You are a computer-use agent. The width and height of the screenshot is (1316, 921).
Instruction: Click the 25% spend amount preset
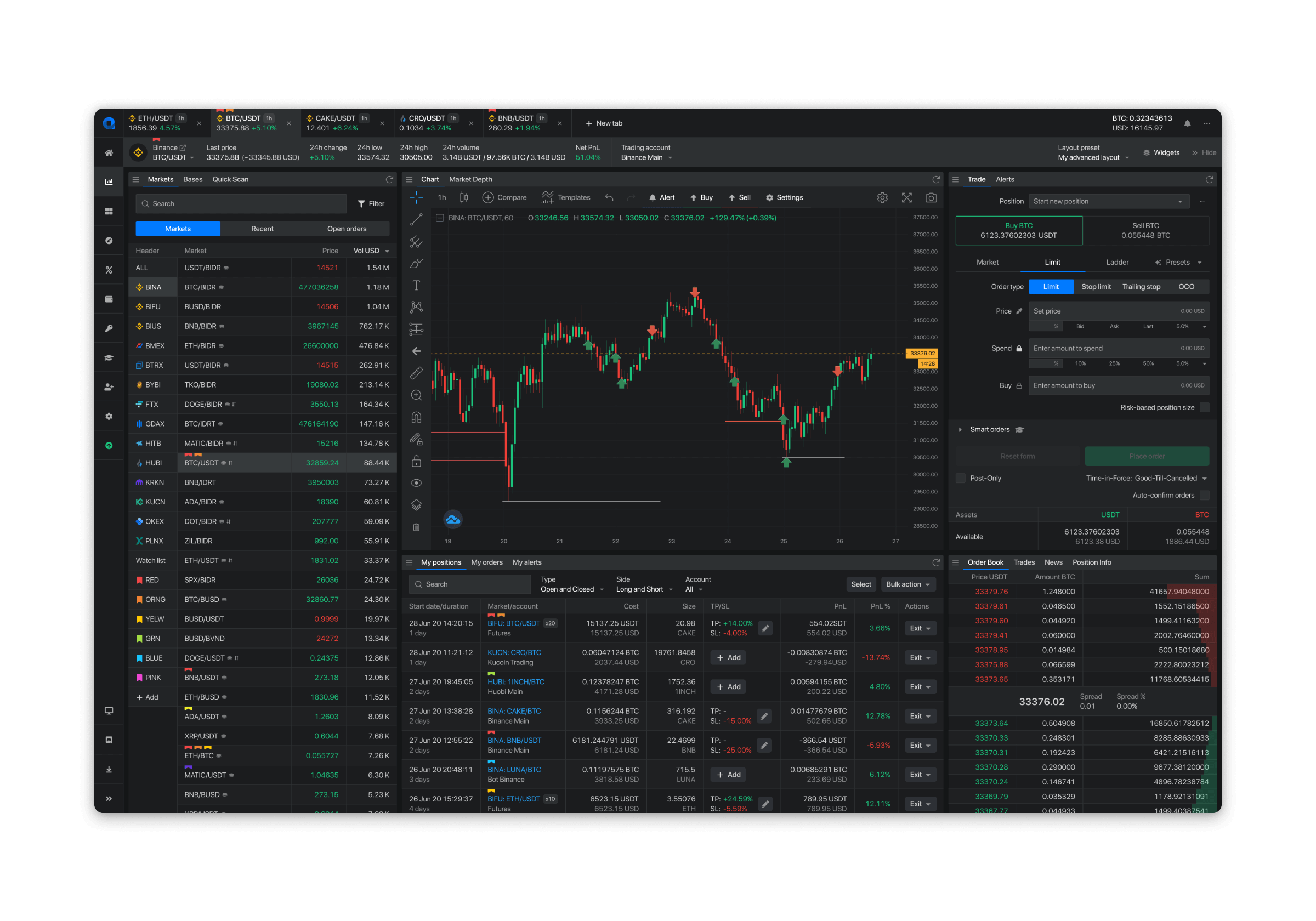pos(1114,364)
